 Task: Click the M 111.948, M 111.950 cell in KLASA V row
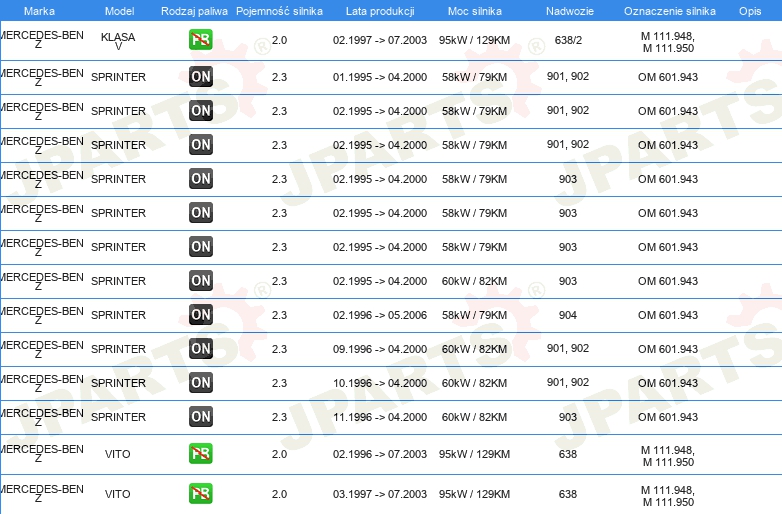click(668, 42)
